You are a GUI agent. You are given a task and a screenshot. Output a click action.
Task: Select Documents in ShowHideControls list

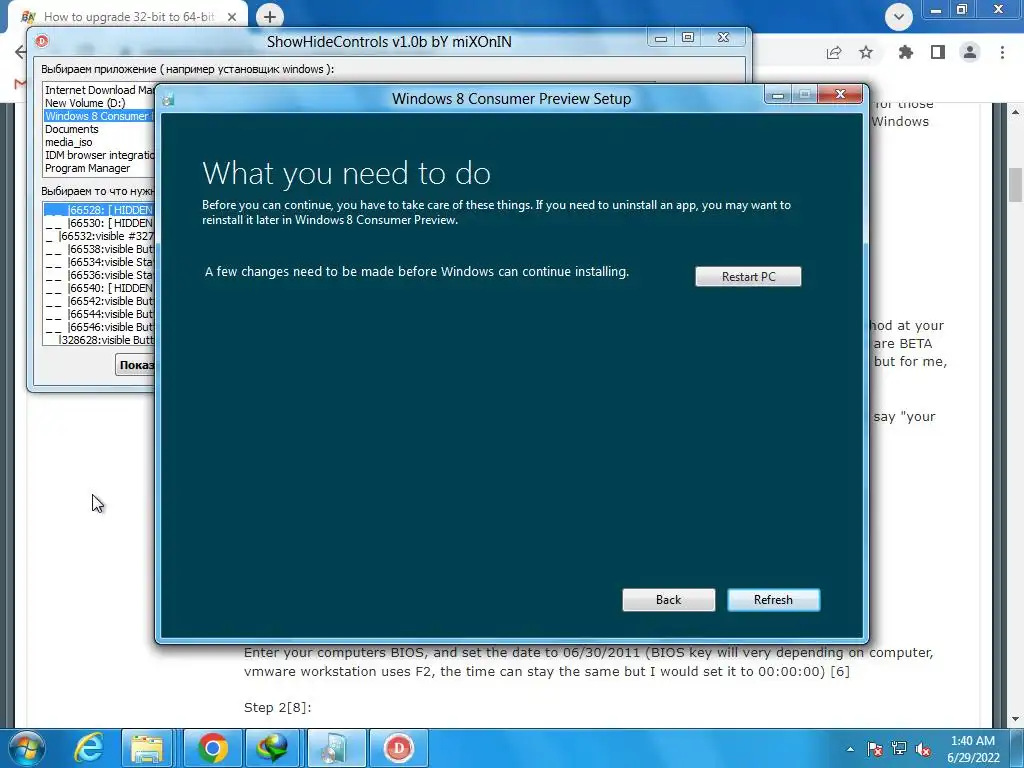coord(99,129)
